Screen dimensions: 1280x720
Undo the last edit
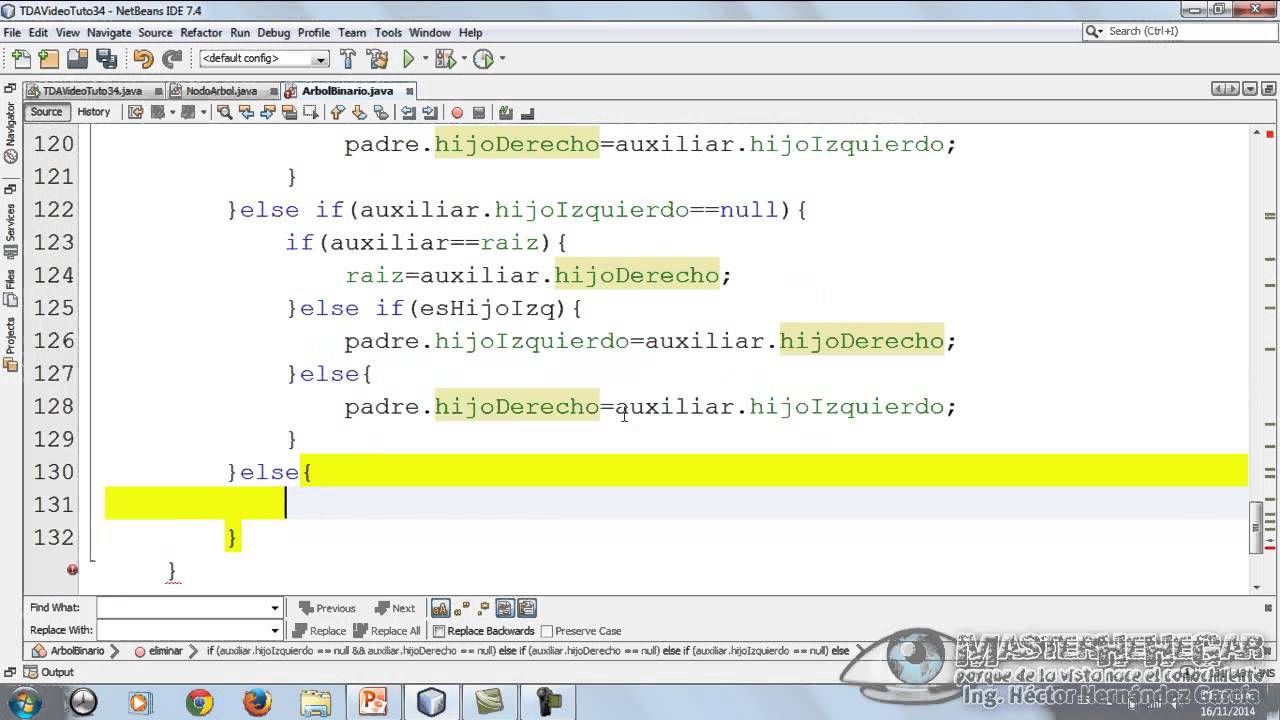[x=143, y=59]
